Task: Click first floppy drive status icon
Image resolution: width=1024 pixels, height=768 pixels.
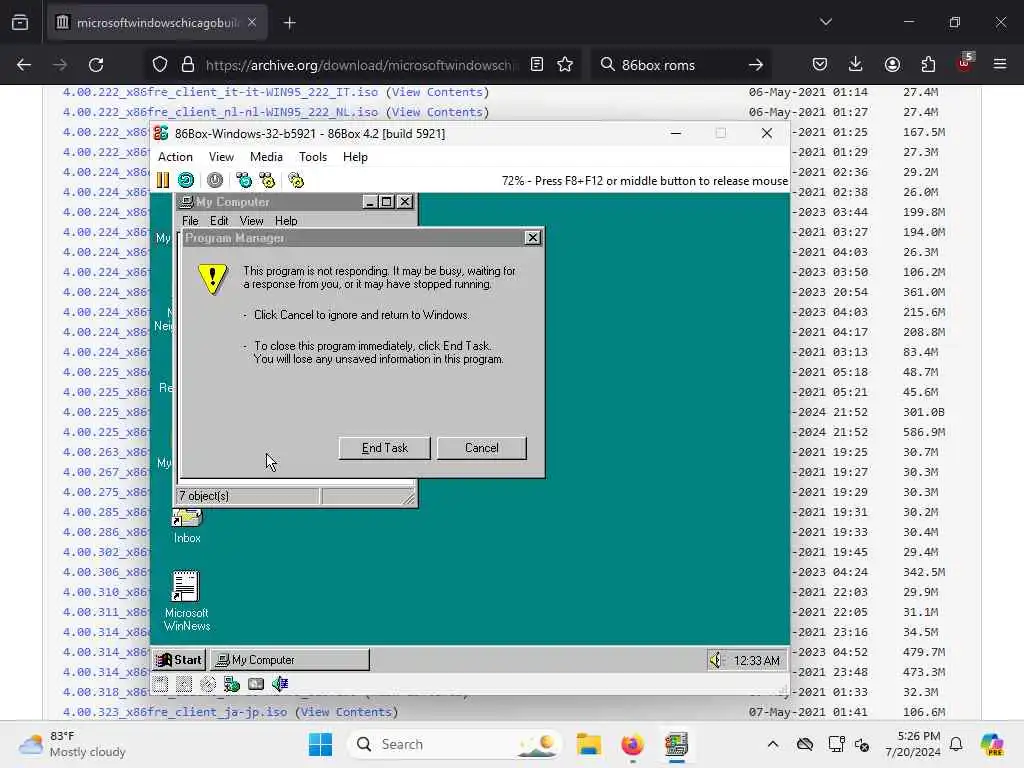Action: 161,684
